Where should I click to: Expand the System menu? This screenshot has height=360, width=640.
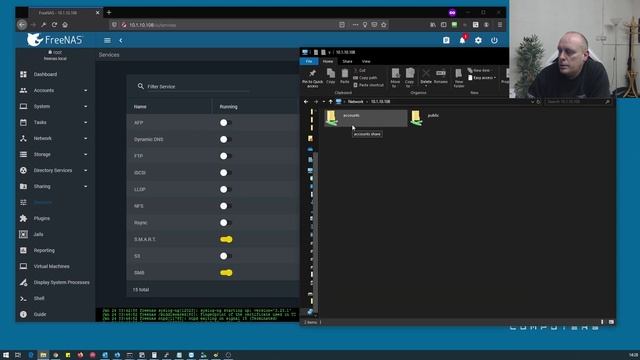[x=55, y=106]
